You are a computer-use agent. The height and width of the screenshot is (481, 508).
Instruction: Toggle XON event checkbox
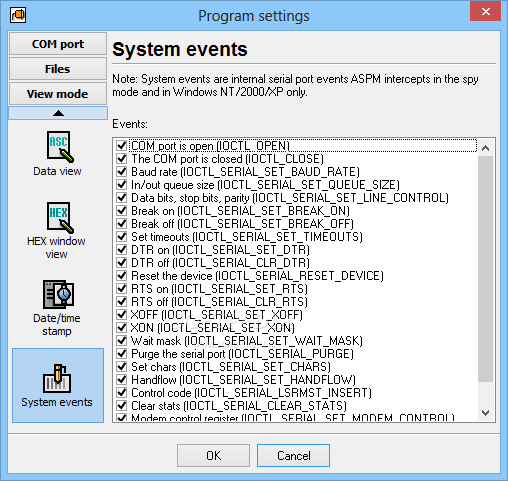click(122, 328)
